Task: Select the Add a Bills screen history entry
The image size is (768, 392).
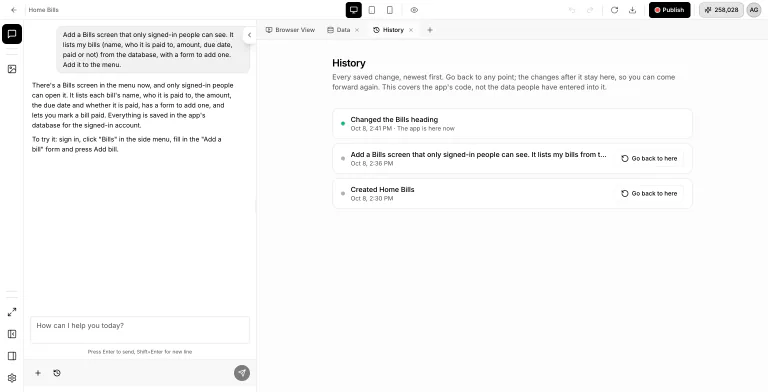Action: [512, 159]
